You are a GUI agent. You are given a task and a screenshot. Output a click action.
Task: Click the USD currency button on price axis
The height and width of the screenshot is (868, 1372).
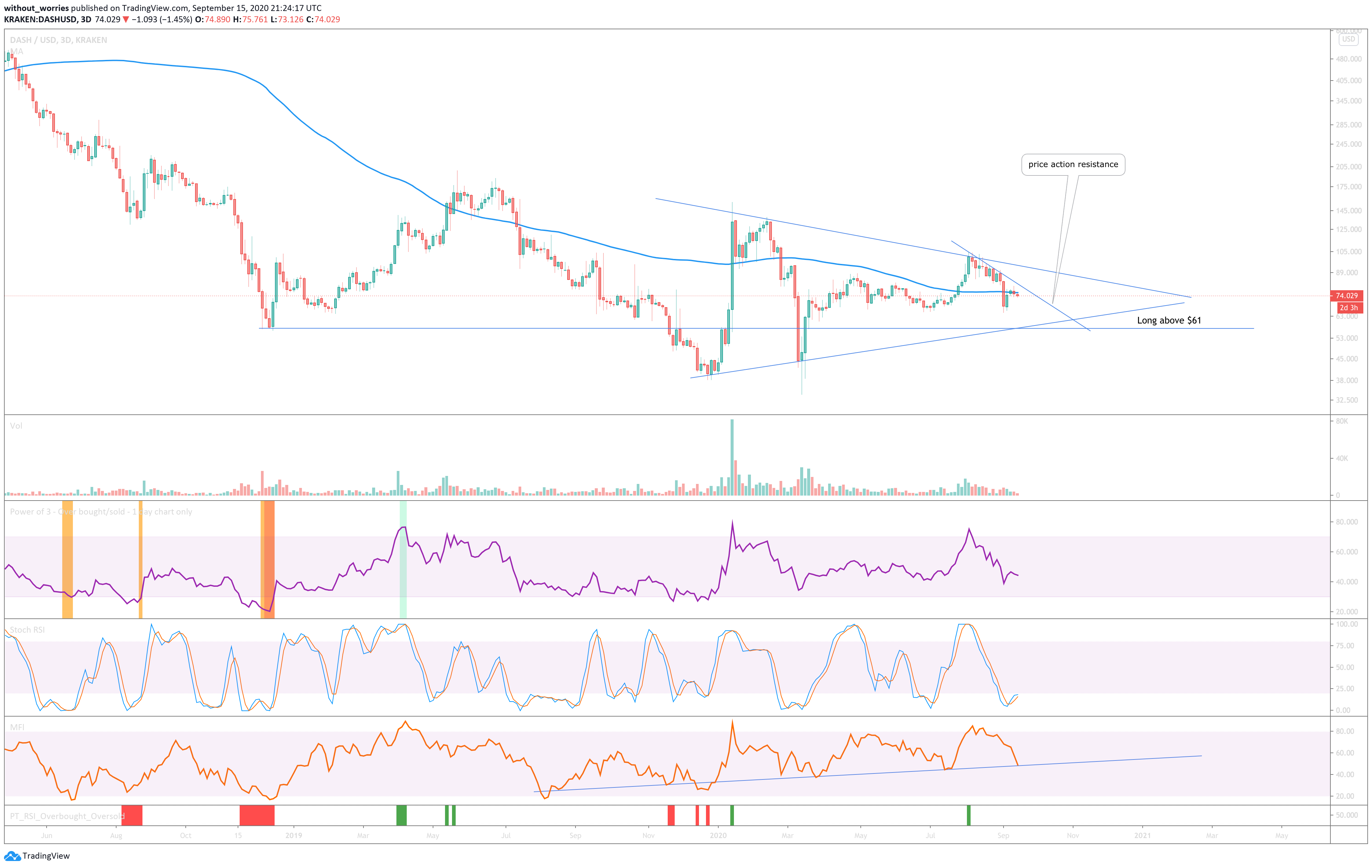coord(1348,39)
